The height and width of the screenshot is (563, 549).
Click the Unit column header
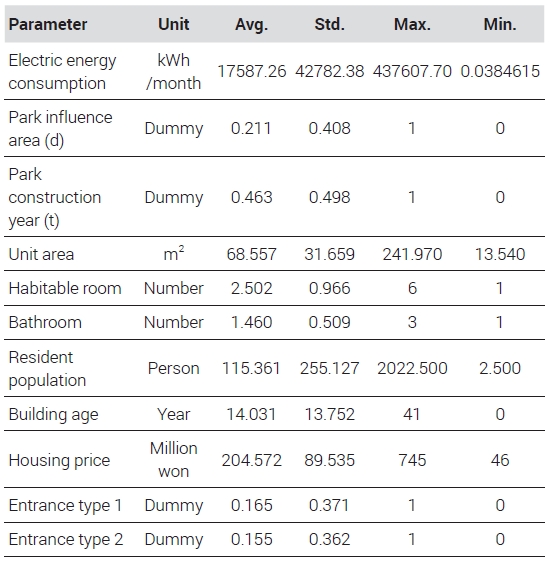pos(174,24)
